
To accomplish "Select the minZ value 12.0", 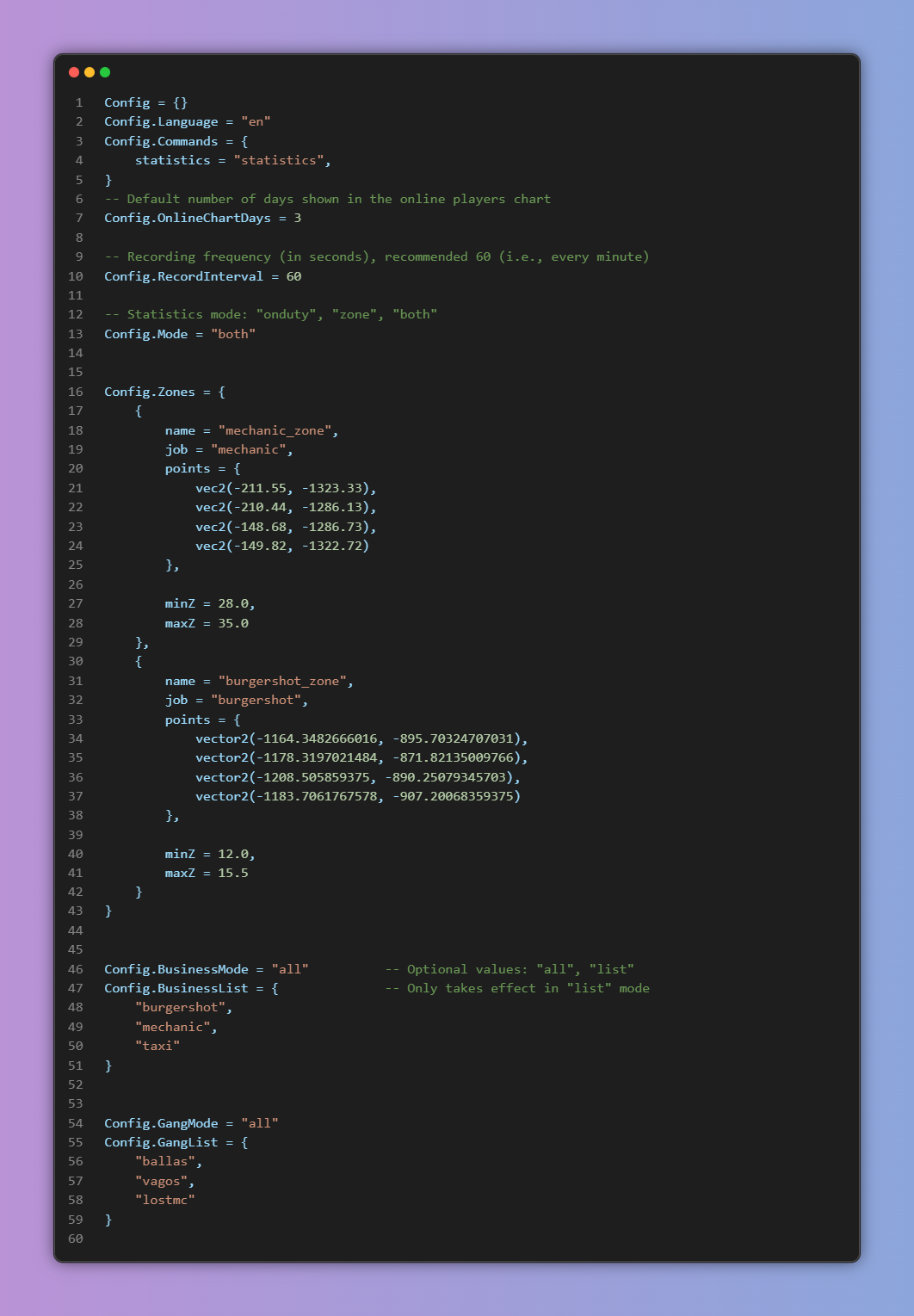I will pos(233,854).
